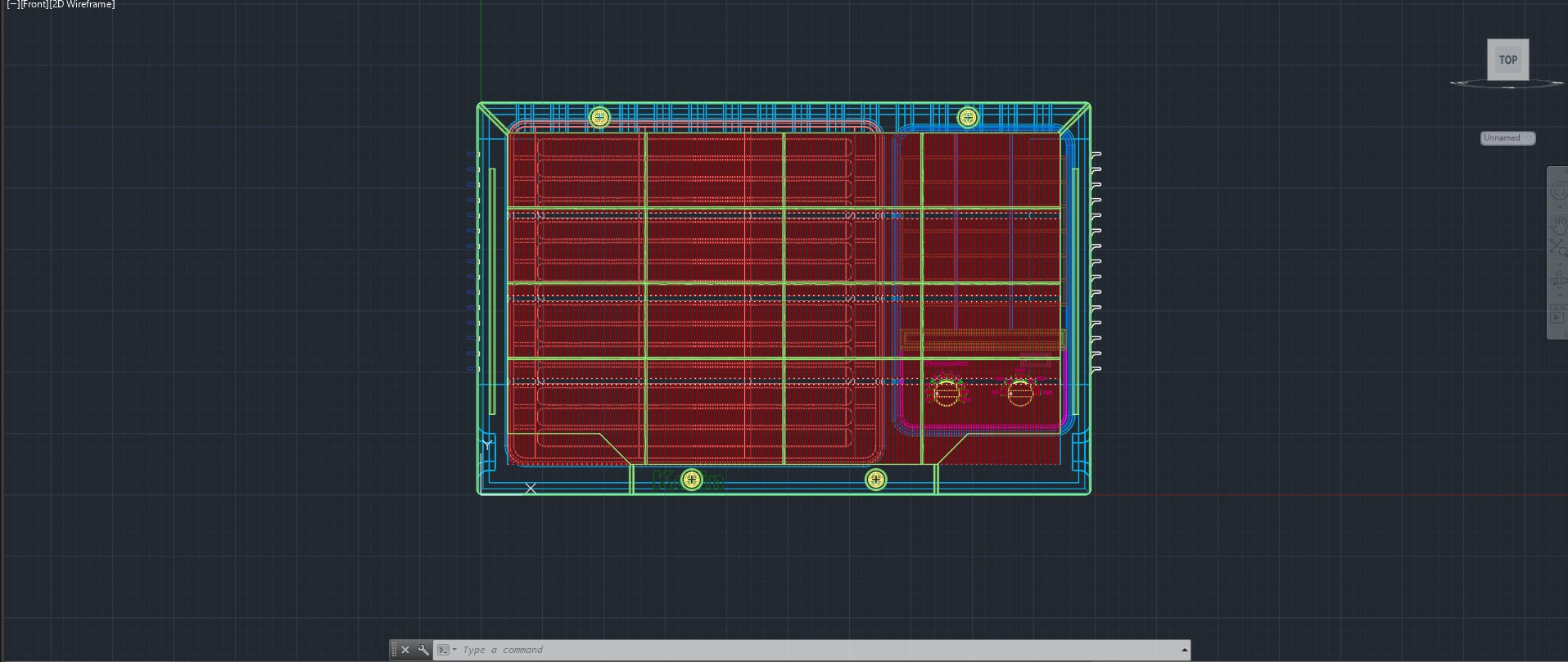Click the TOP face of the ViewCube
Screen dimensions: 1568x662
tap(1507, 60)
